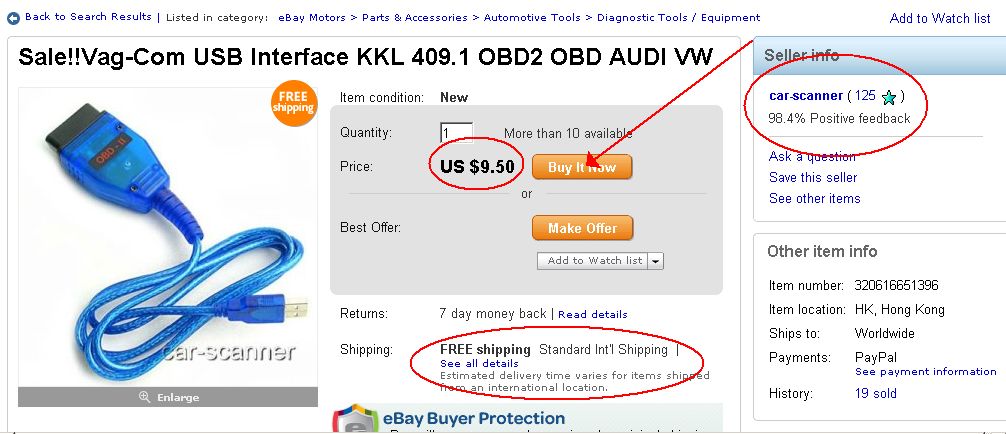Click See payment information link

925,371
